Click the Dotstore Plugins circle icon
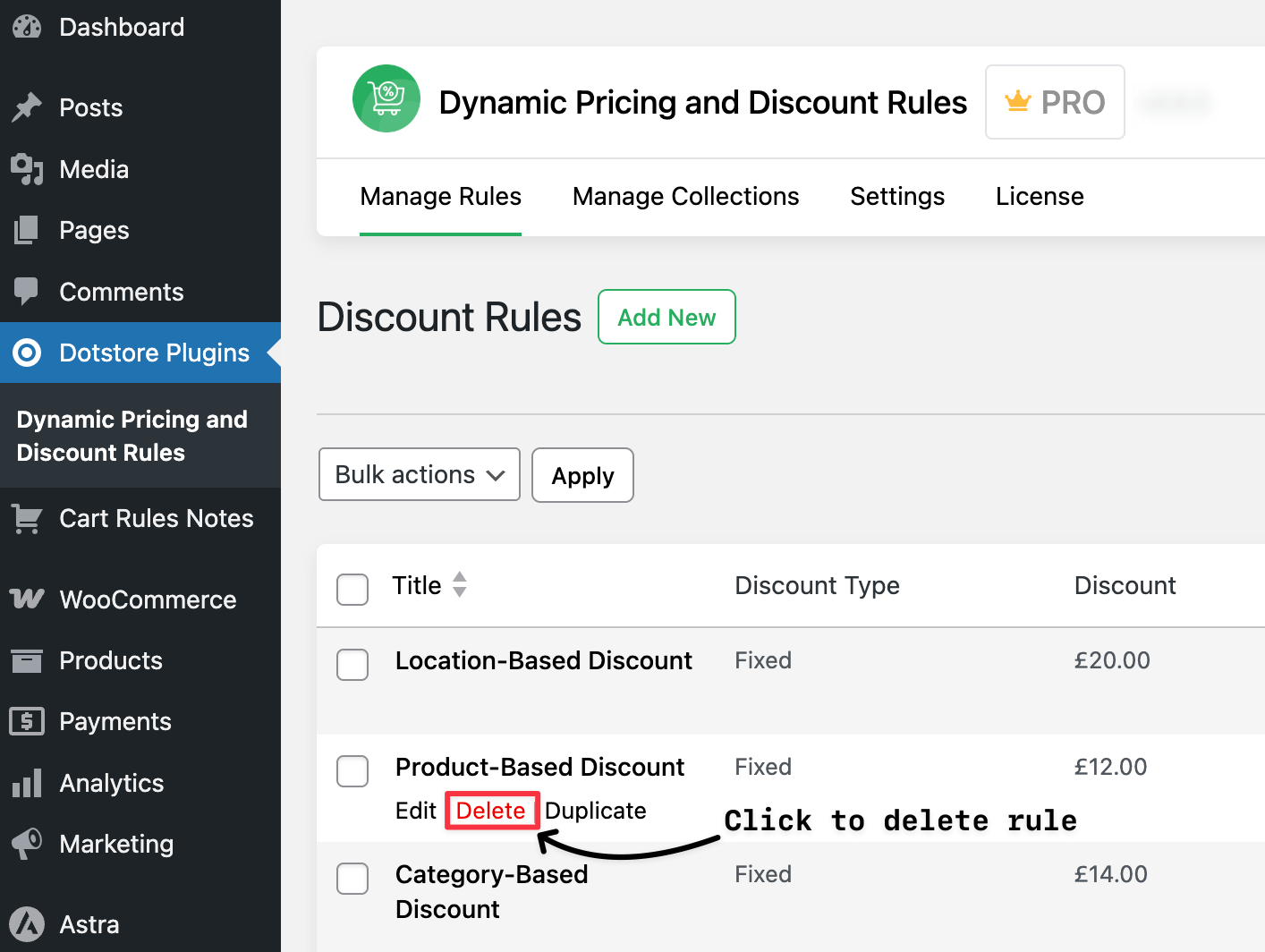The width and height of the screenshot is (1265, 952). 27,353
